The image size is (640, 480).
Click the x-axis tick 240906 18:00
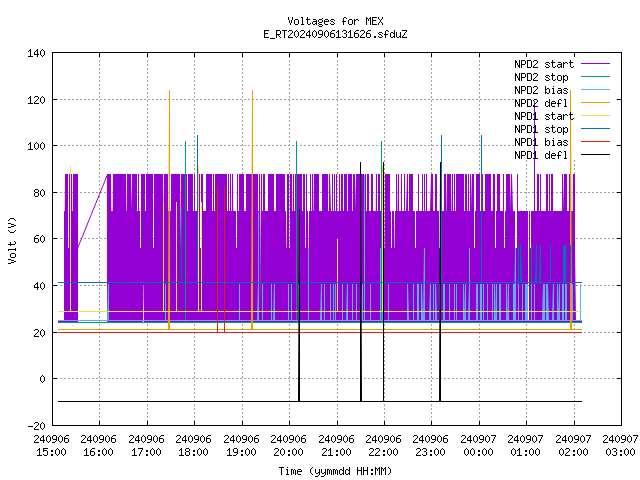(193, 446)
